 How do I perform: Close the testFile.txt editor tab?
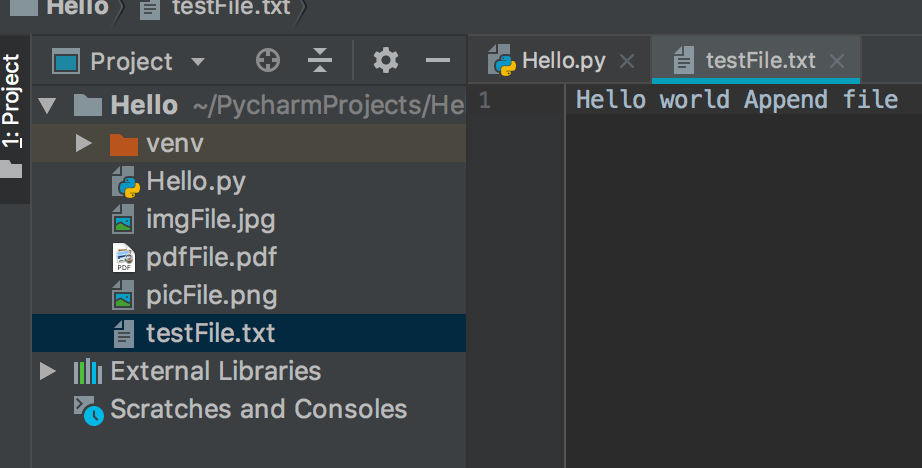click(x=837, y=61)
